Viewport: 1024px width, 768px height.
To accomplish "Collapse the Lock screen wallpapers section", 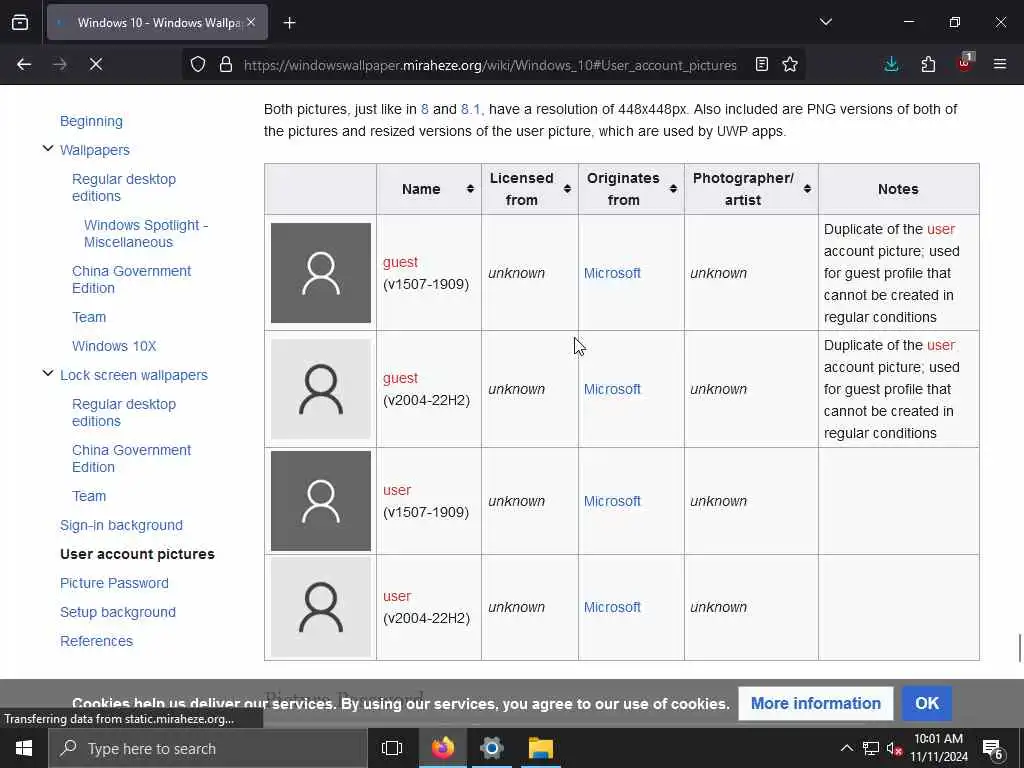I will pos(48,374).
